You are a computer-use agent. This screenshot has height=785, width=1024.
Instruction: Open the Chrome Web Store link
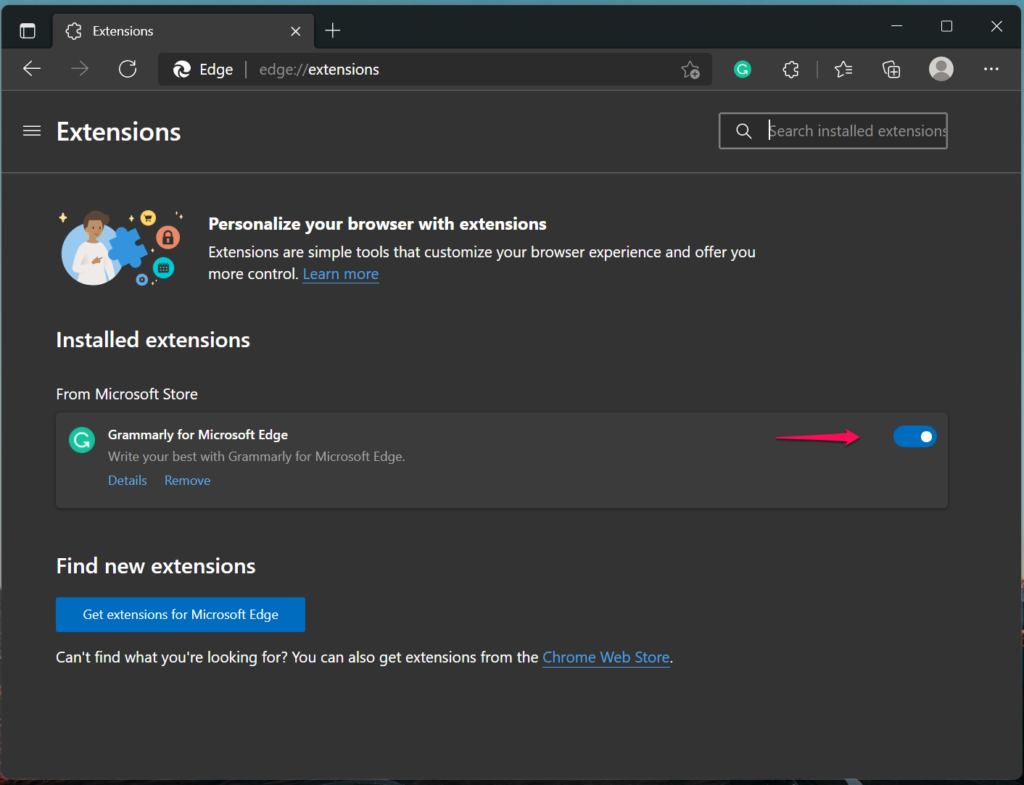click(605, 657)
